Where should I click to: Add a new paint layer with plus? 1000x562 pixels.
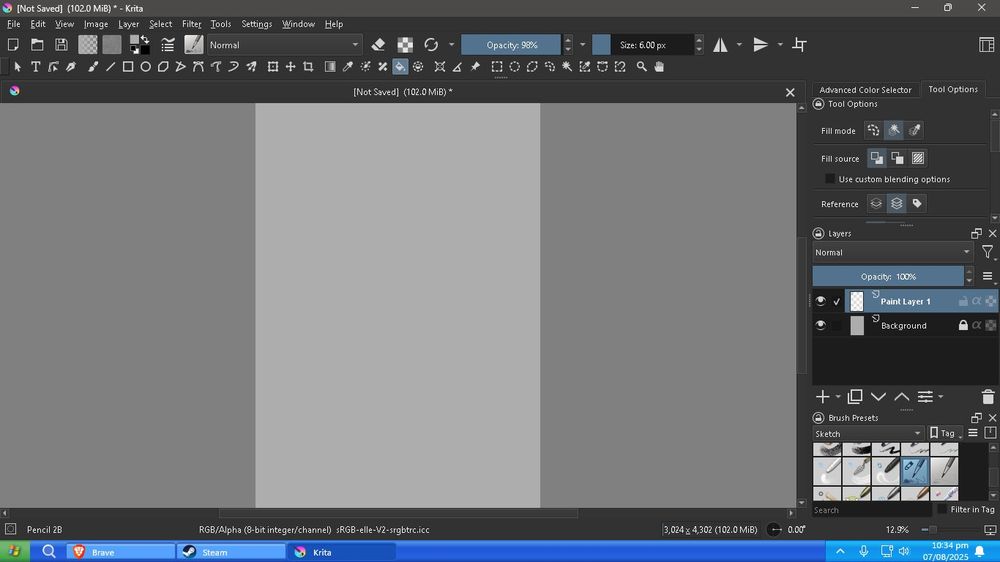pos(823,397)
